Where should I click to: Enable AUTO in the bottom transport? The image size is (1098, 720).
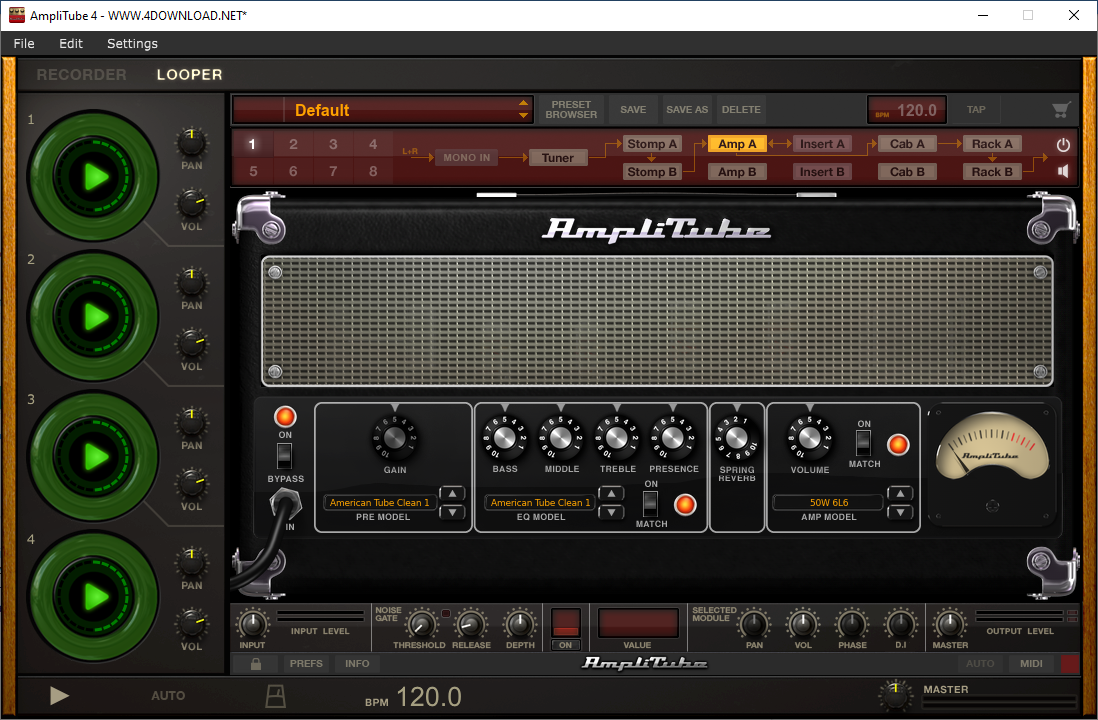[168, 695]
